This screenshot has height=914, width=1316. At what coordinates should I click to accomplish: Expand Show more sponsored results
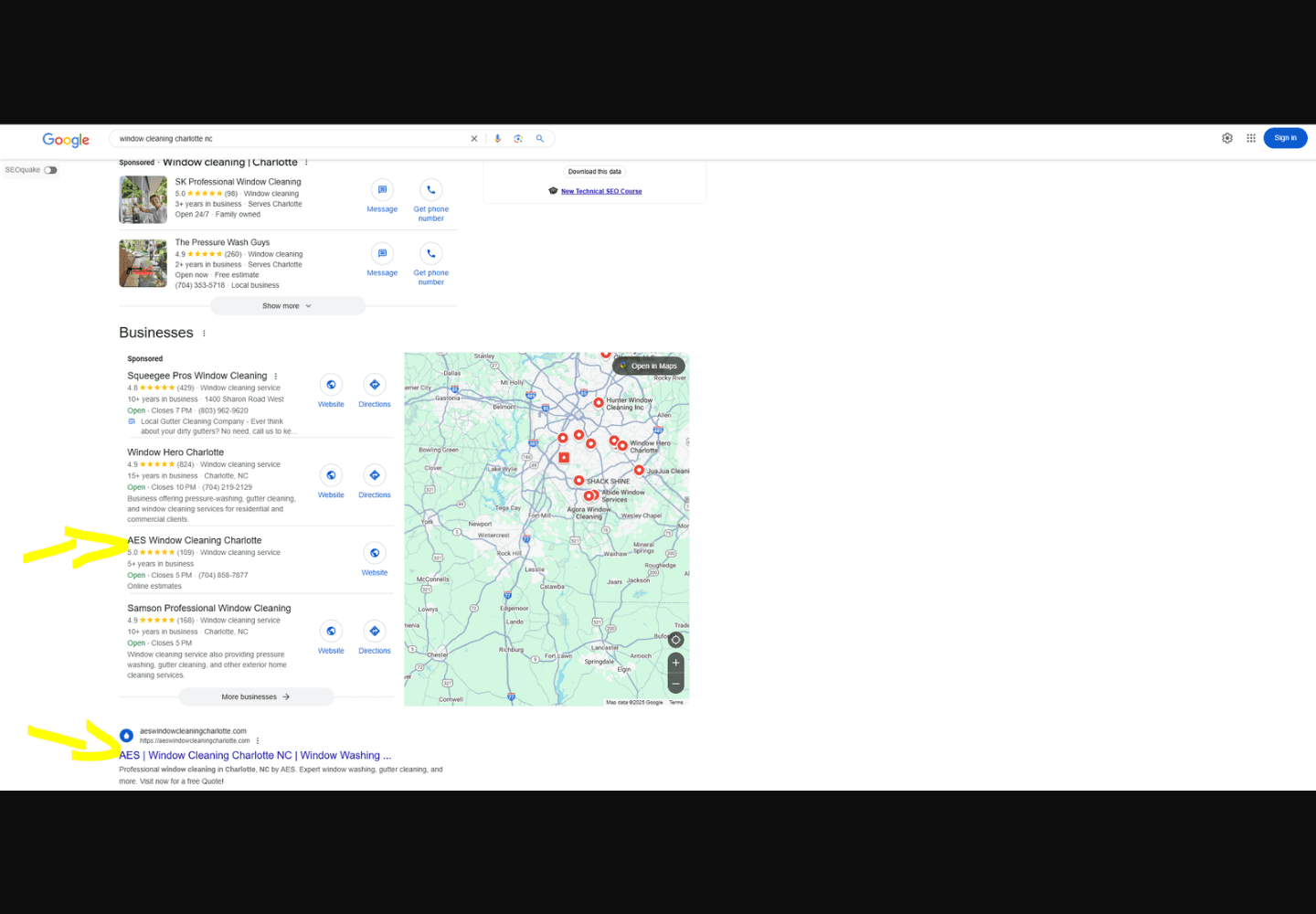(288, 306)
